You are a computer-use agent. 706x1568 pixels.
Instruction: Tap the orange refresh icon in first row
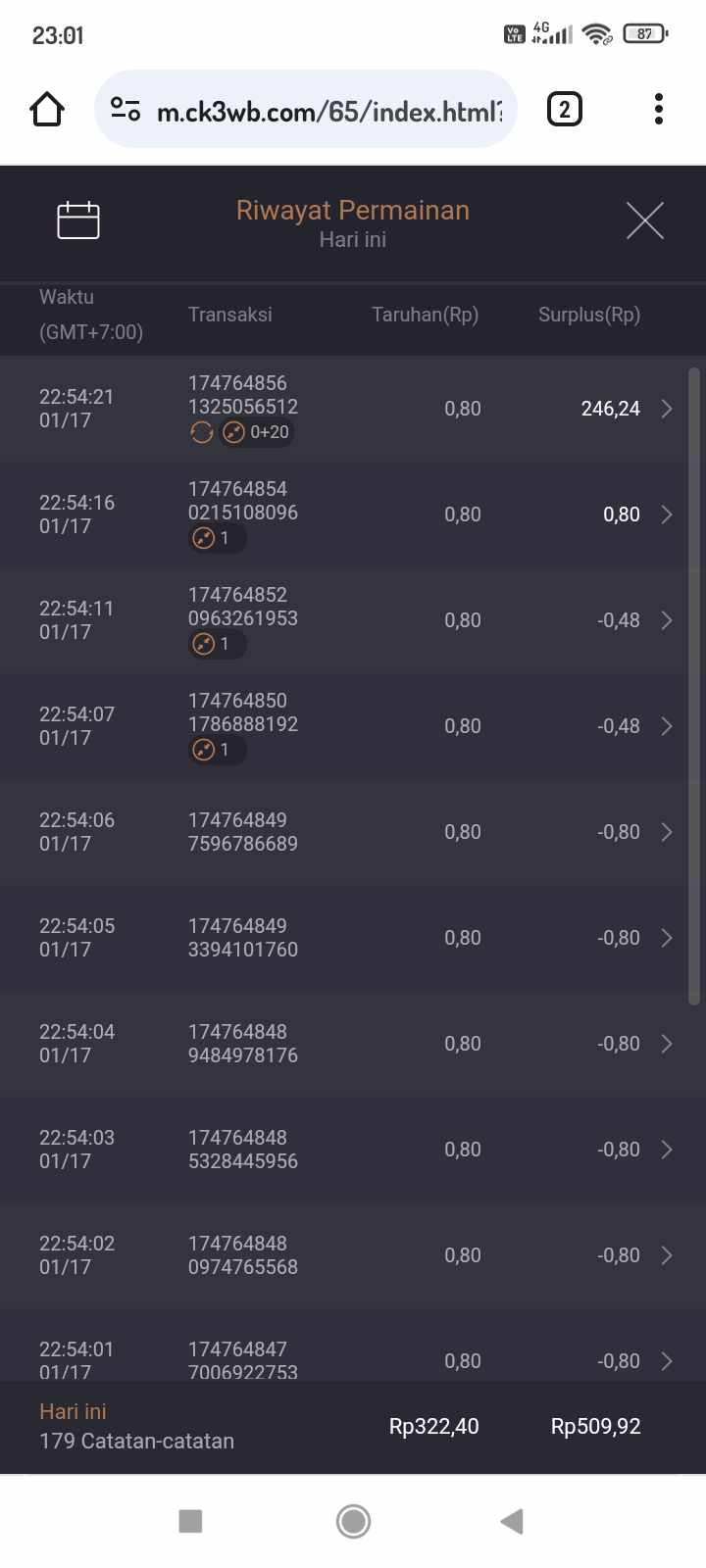coord(202,432)
